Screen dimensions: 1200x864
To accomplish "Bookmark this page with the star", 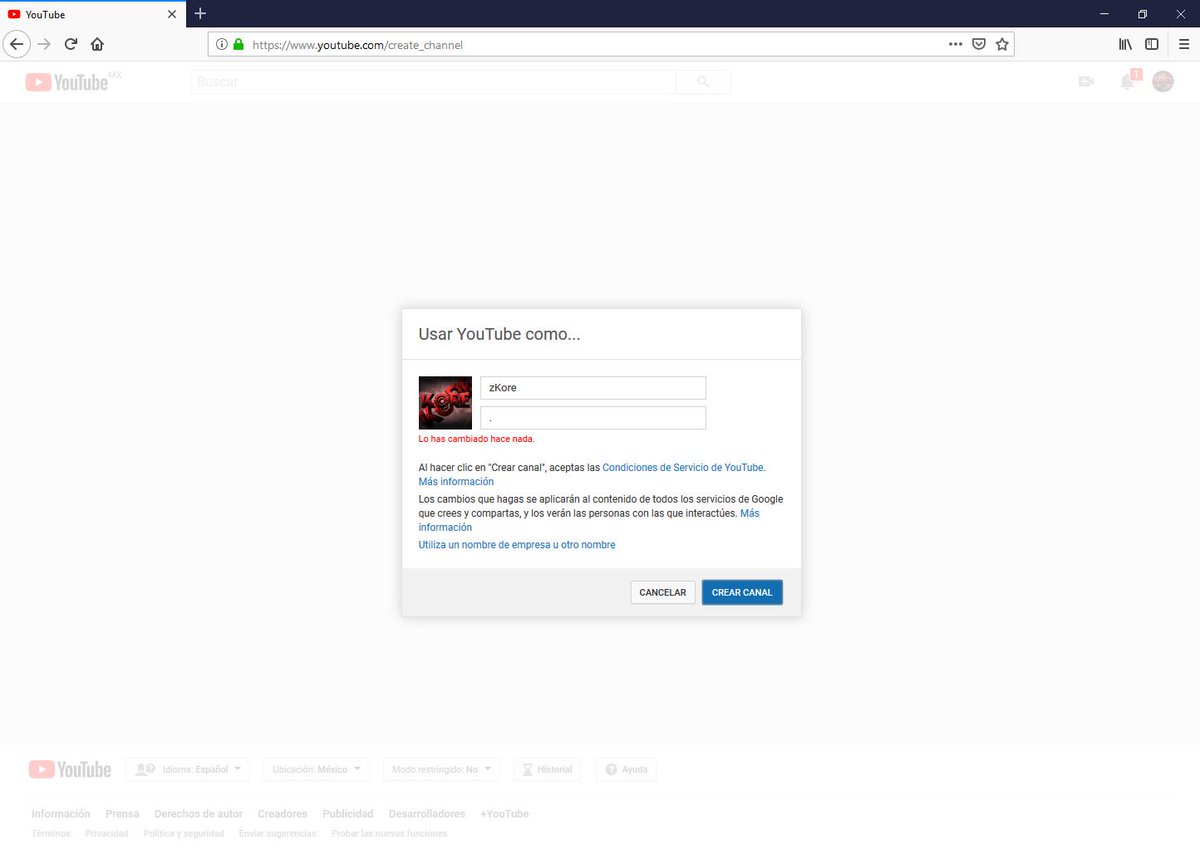I will click(1002, 44).
